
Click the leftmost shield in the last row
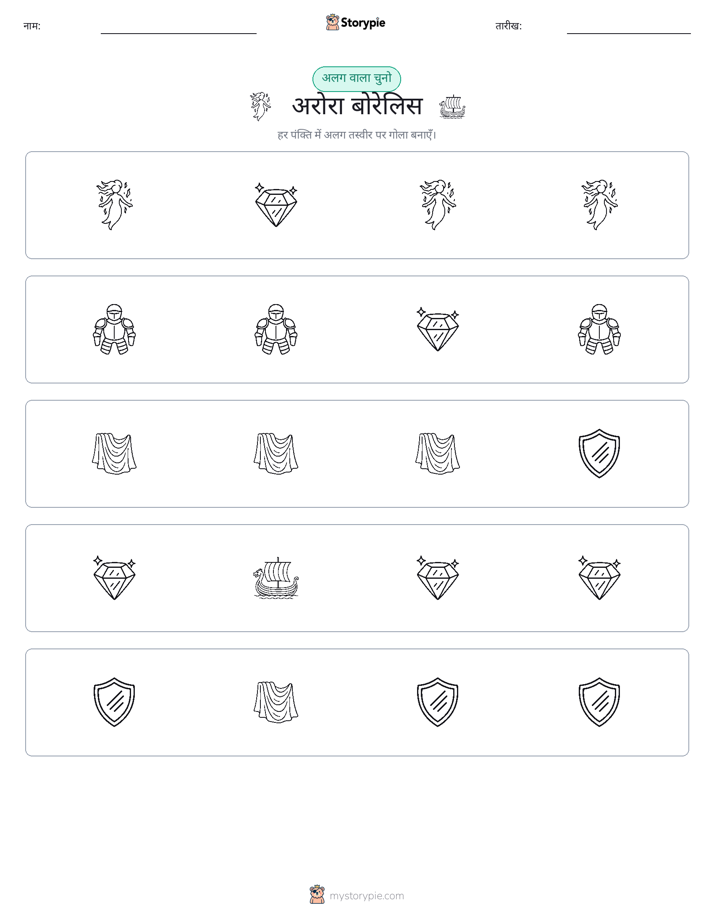[x=114, y=702]
